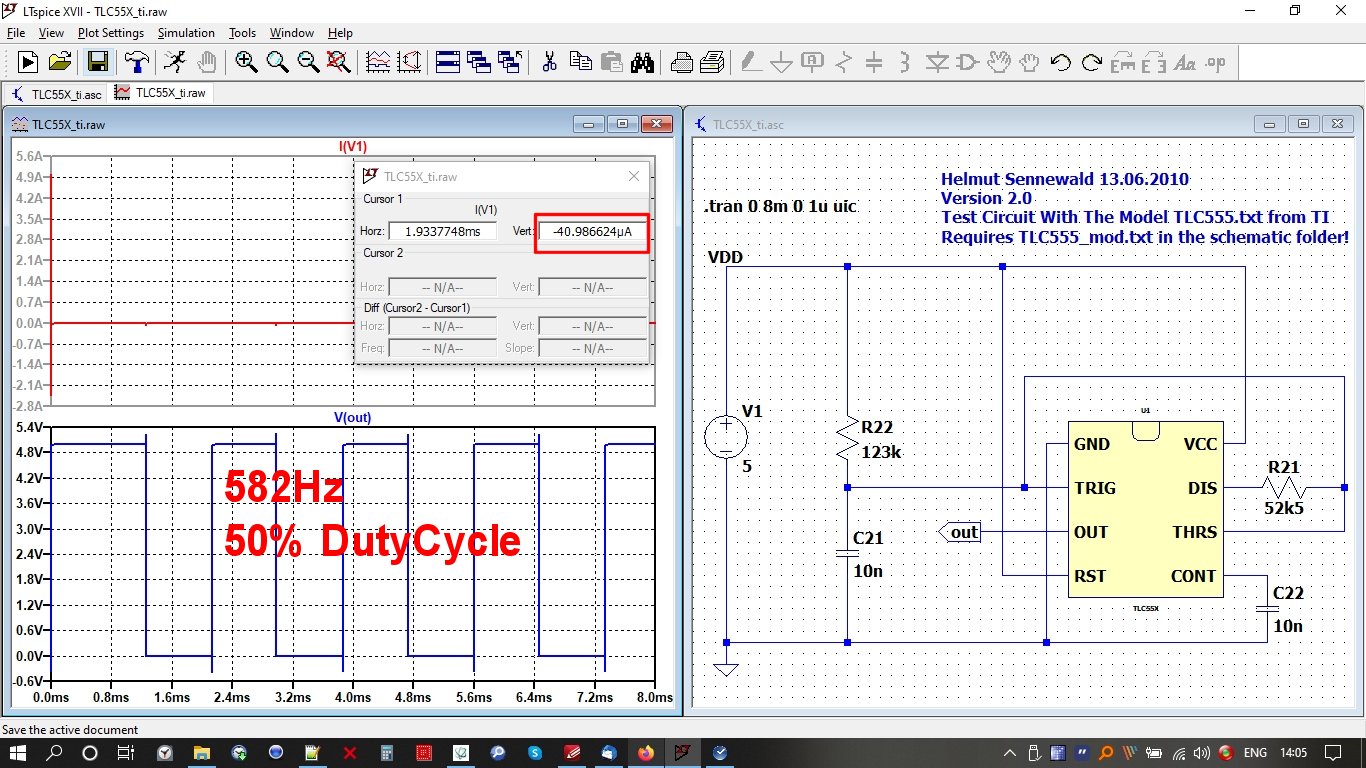Open the notification center icon
The image size is (1366, 768).
1332,752
